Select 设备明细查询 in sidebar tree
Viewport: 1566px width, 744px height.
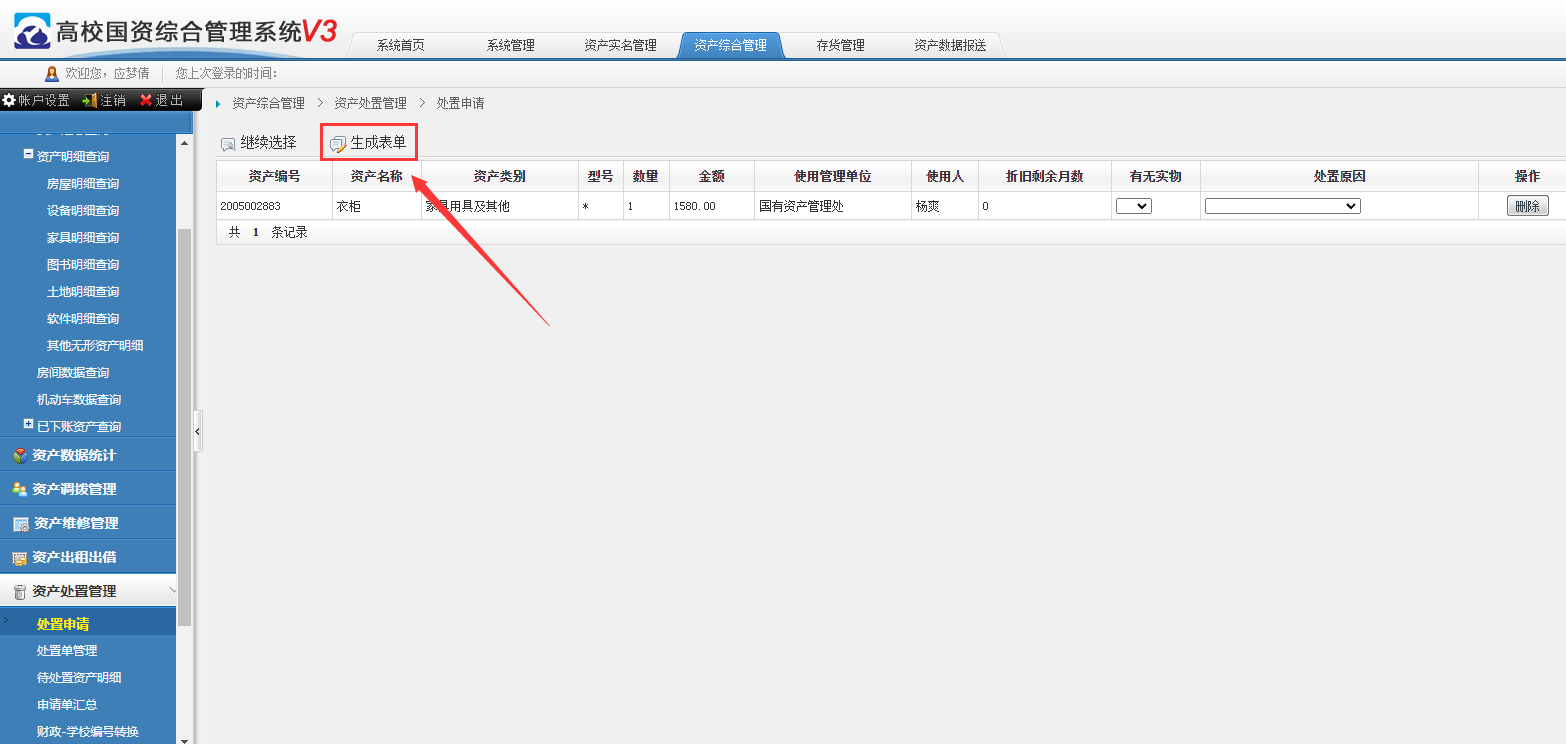83,211
